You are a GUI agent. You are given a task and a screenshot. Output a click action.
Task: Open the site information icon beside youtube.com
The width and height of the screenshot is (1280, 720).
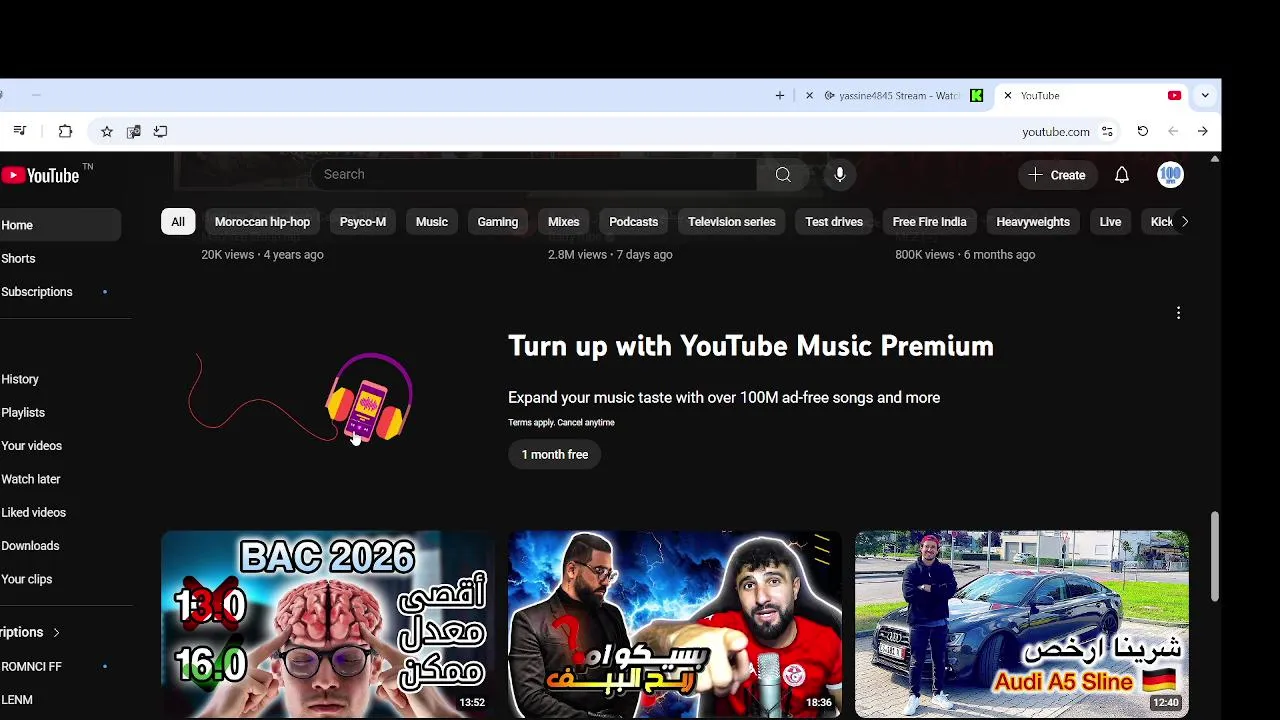point(1107,131)
